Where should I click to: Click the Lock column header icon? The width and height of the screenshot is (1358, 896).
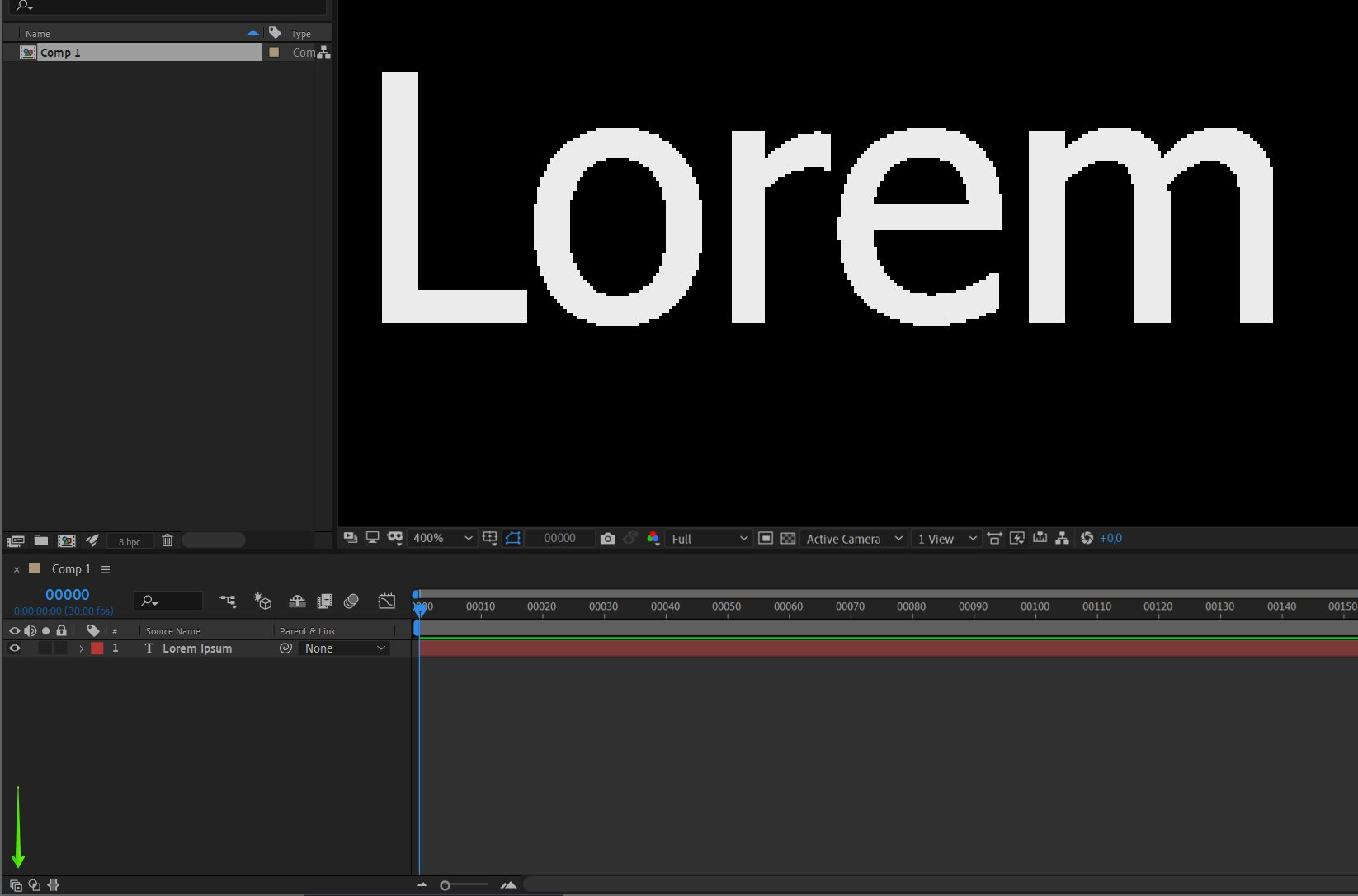(61, 630)
